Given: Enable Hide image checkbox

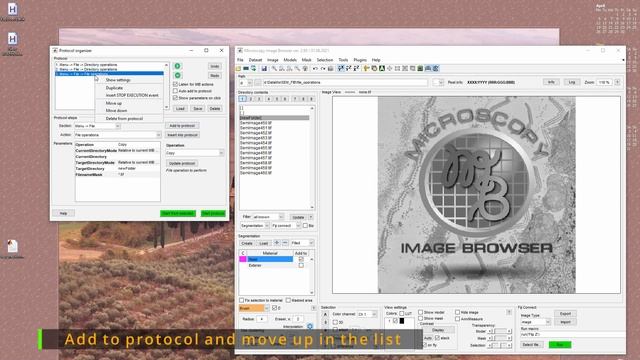Looking at the screenshot, I should point(457,312).
